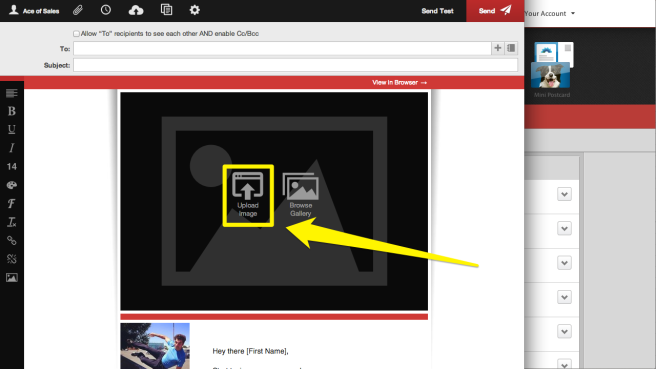This screenshot has width=656, height=369.
Task: Open the color palette tool
Action: coord(12,185)
